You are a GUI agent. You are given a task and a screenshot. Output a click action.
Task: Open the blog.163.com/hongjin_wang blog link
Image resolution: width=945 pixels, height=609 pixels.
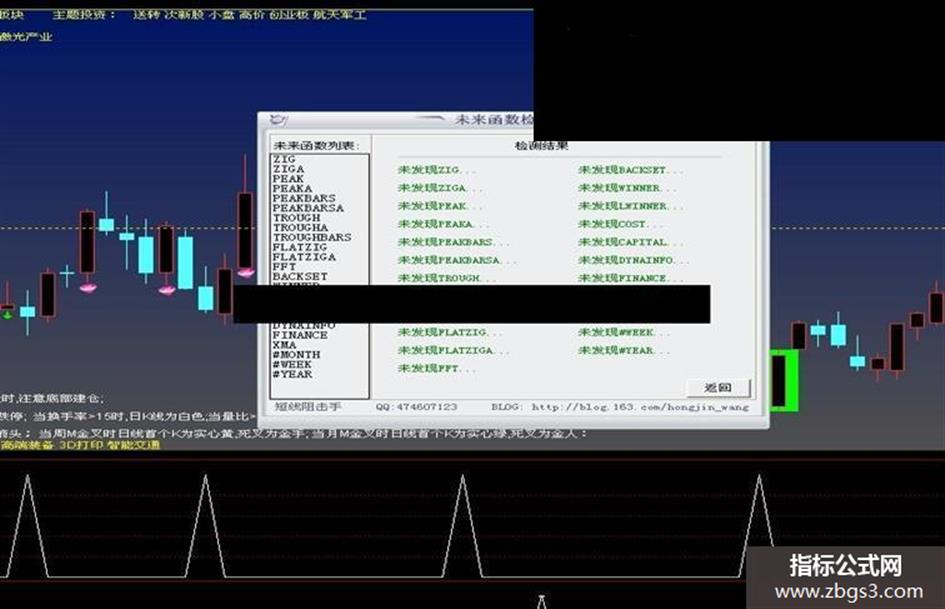point(640,407)
